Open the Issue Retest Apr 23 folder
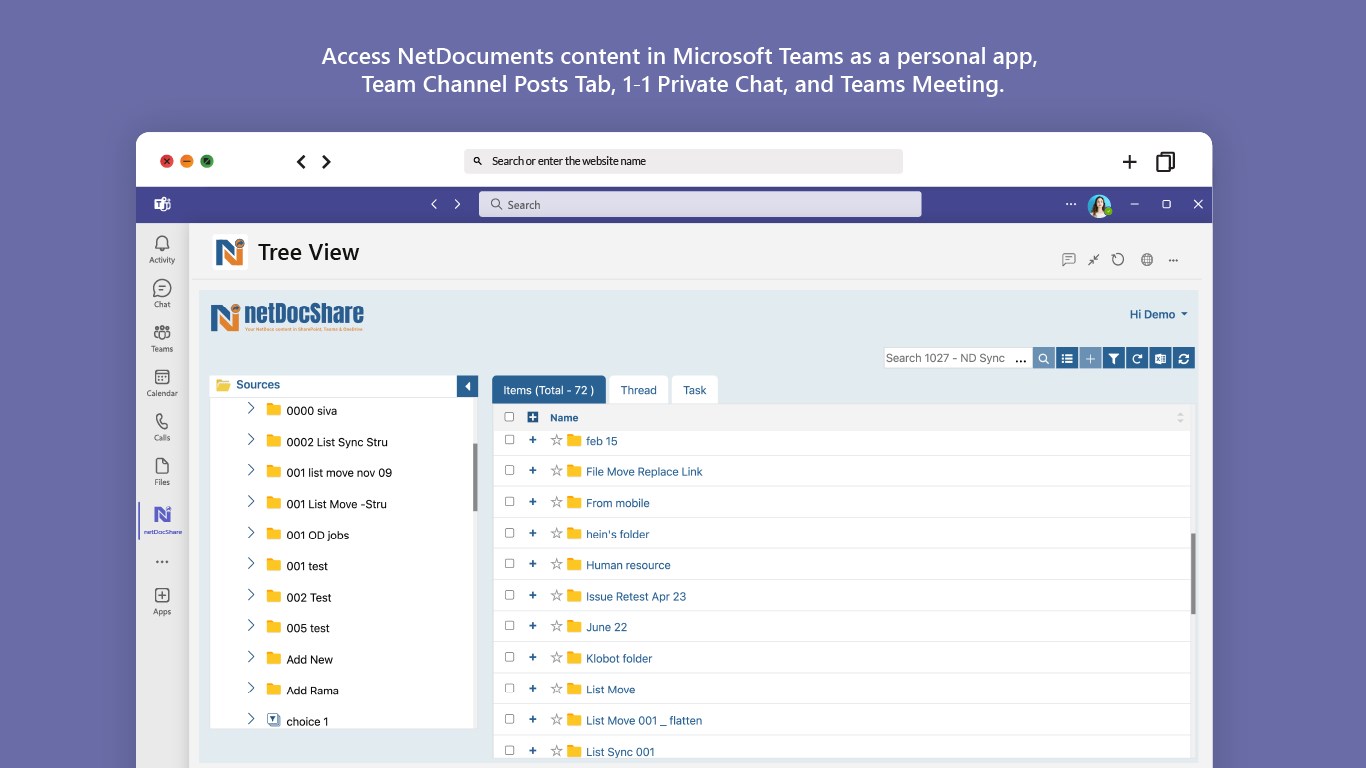This screenshot has height=768, width=1366. (x=635, y=596)
